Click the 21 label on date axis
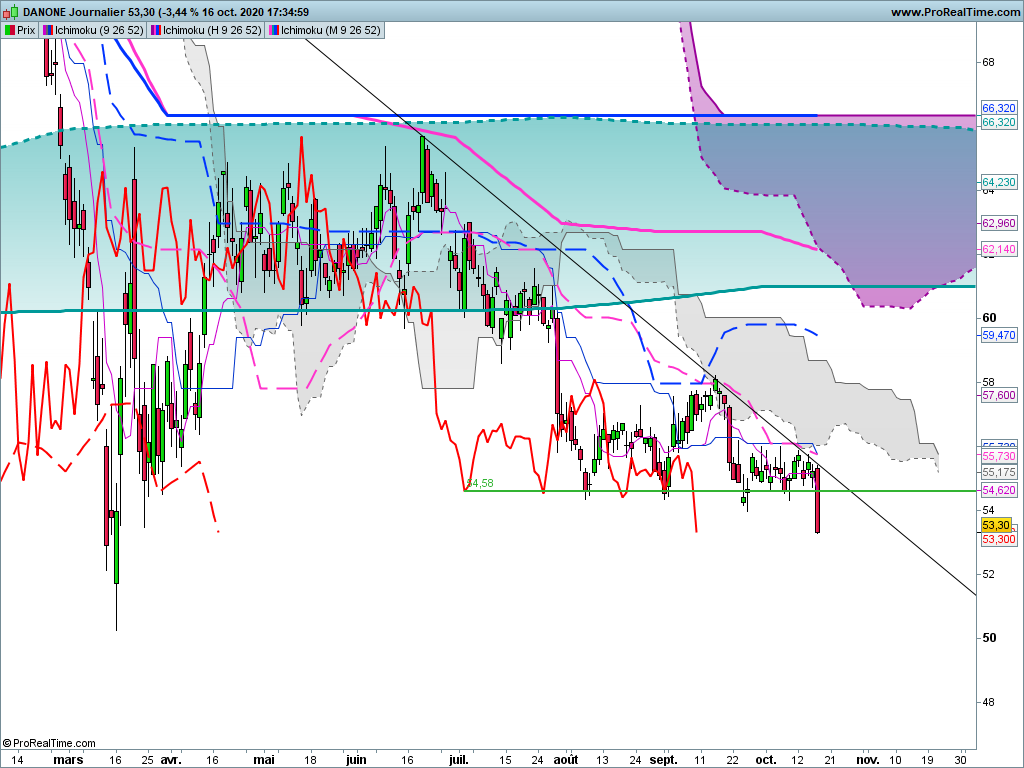The image size is (1024, 768). [x=829, y=760]
